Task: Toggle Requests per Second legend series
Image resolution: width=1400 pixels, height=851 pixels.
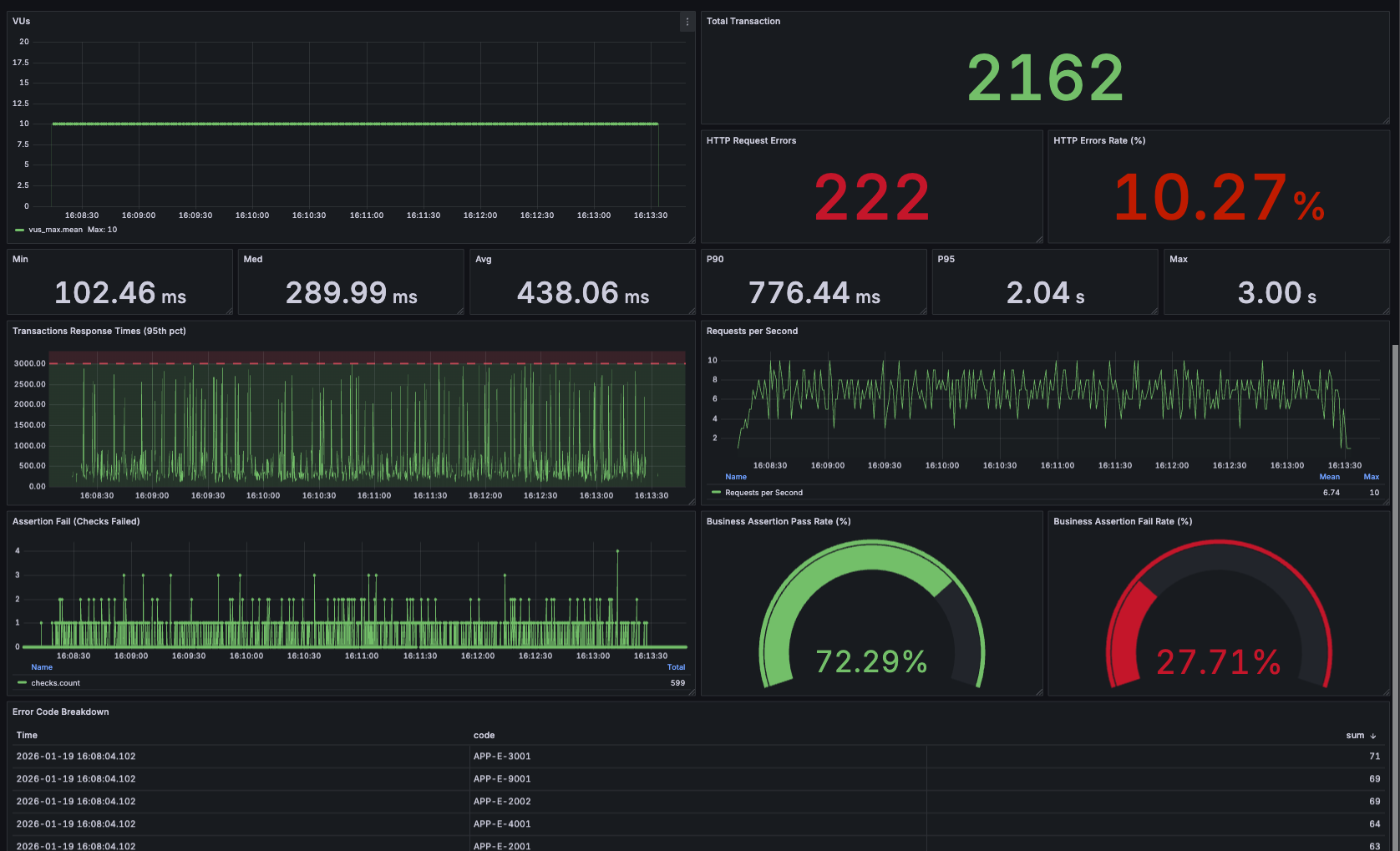Action: pyautogui.click(x=763, y=493)
